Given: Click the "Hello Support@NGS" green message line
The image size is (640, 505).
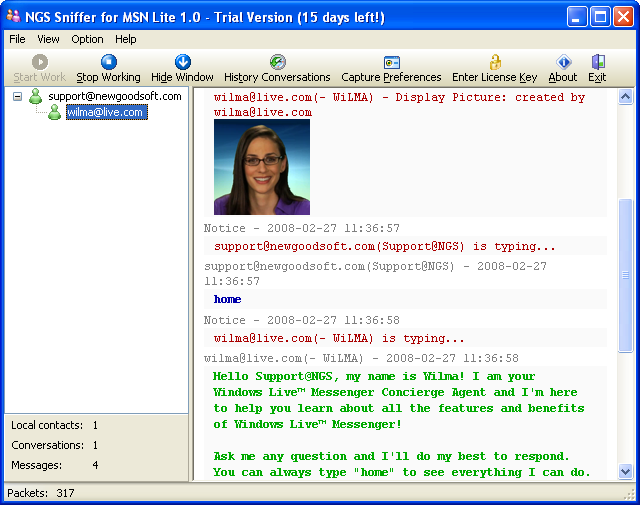Looking at the screenshot, I should [374, 376].
